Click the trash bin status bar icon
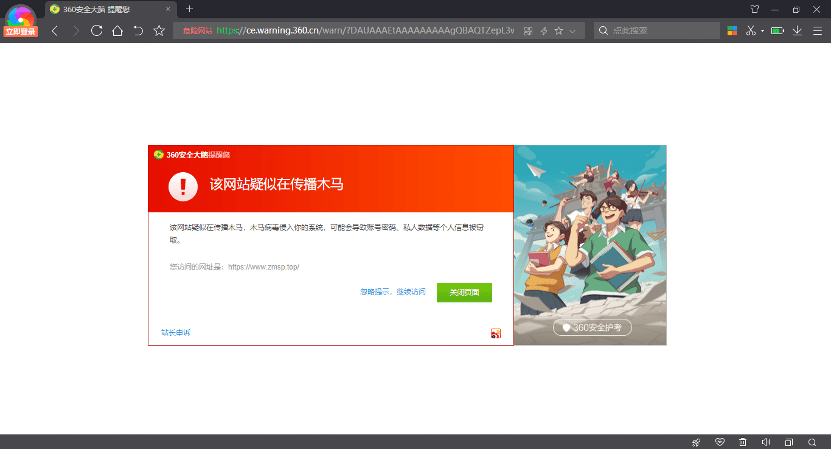 point(743,442)
